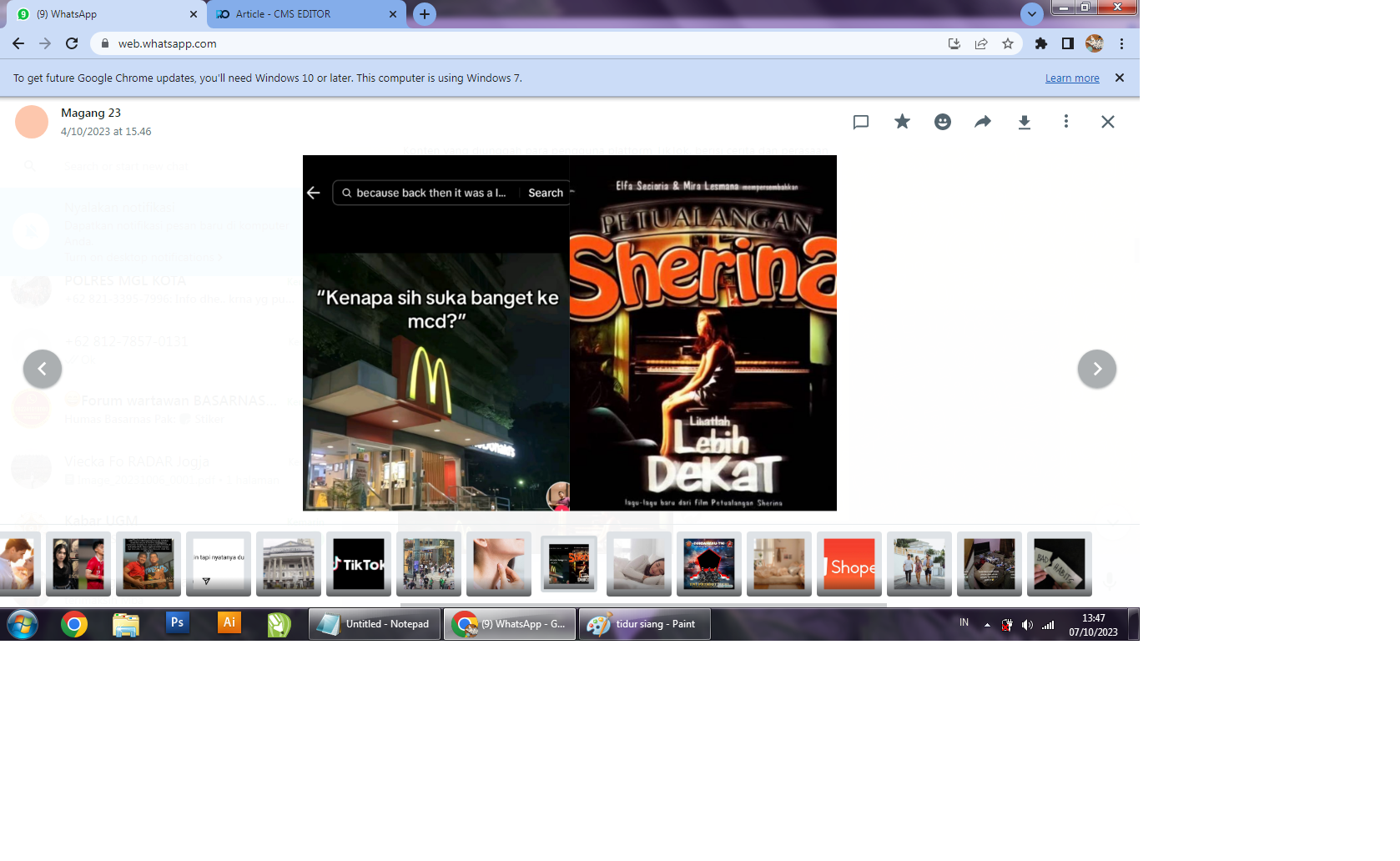Click the Magang 23 sender name
This screenshot has width=1400, height=861.
(91, 113)
